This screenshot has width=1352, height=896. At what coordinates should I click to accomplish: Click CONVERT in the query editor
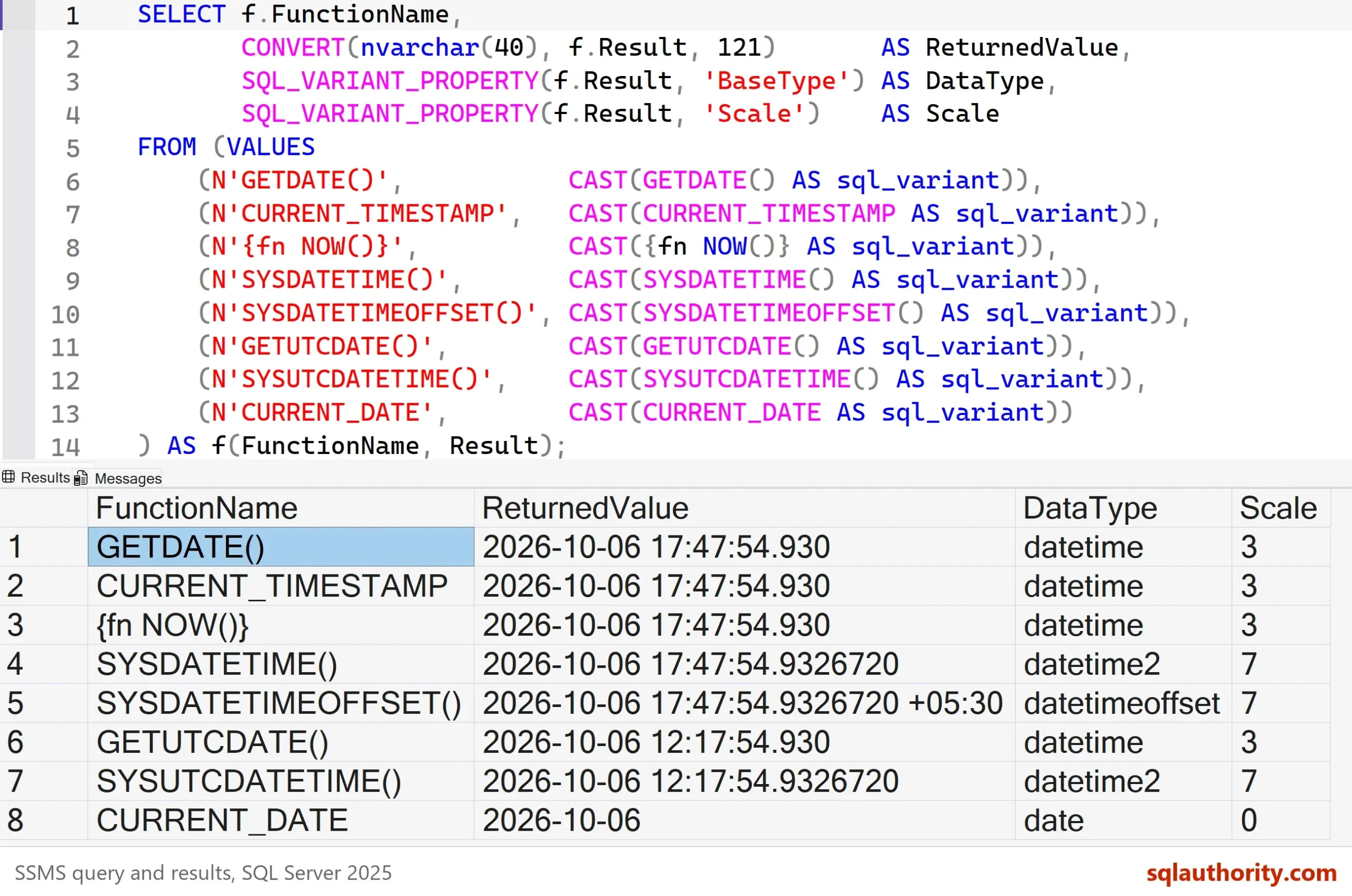click(x=293, y=48)
